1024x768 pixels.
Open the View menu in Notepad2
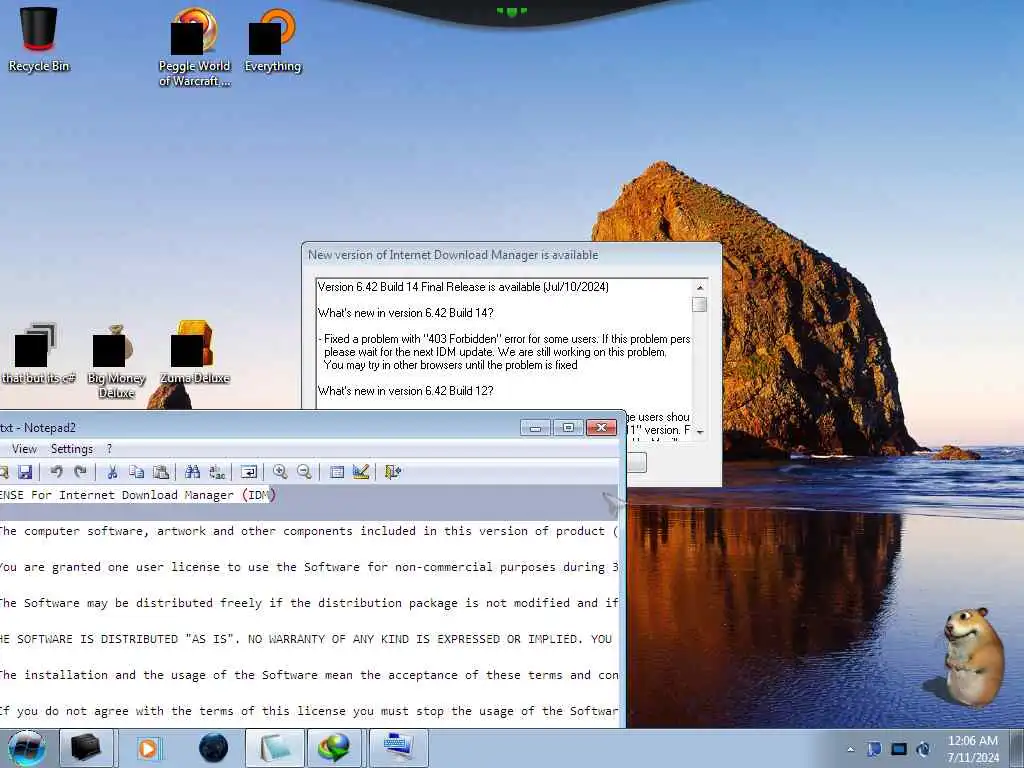tap(24, 449)
